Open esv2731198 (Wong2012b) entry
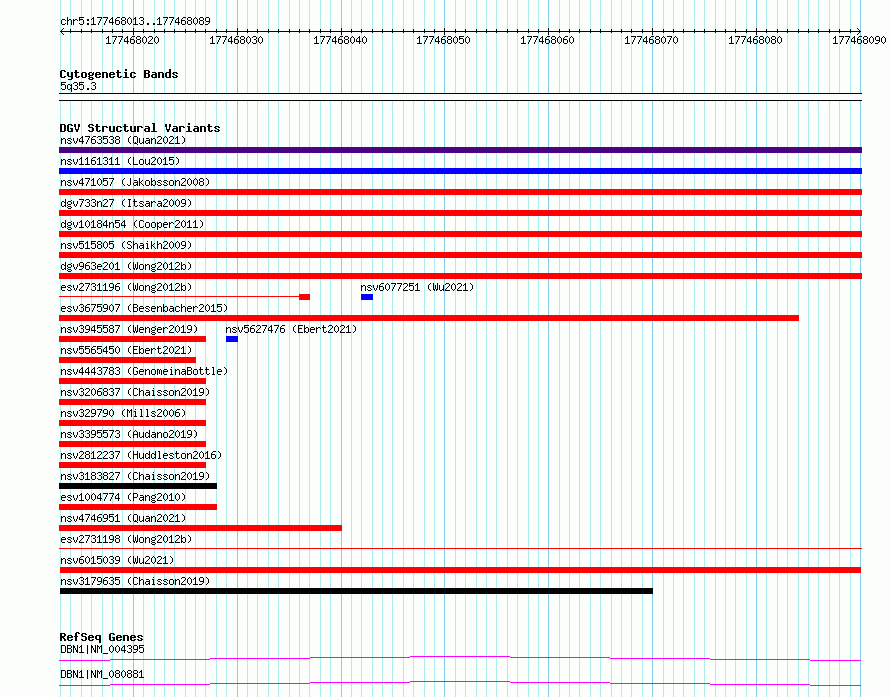Image resolution: width=890 pixels, height=697 pixels. coord(126,539)
